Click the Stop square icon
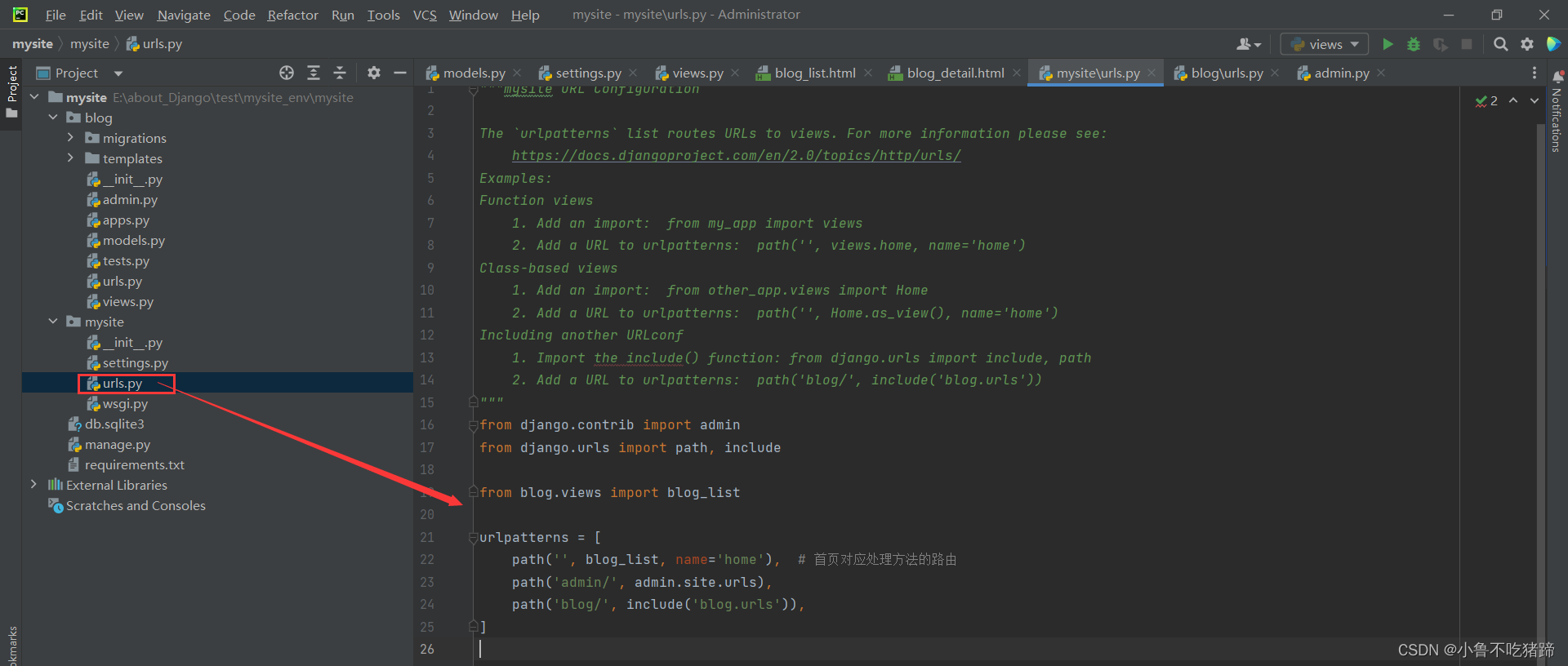 [1467, 44]
